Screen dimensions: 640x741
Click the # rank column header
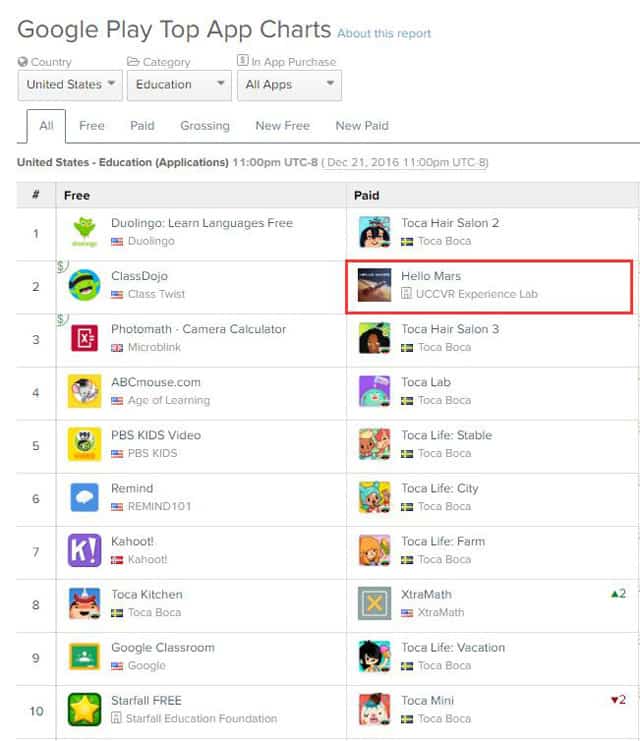coord(36,195)
